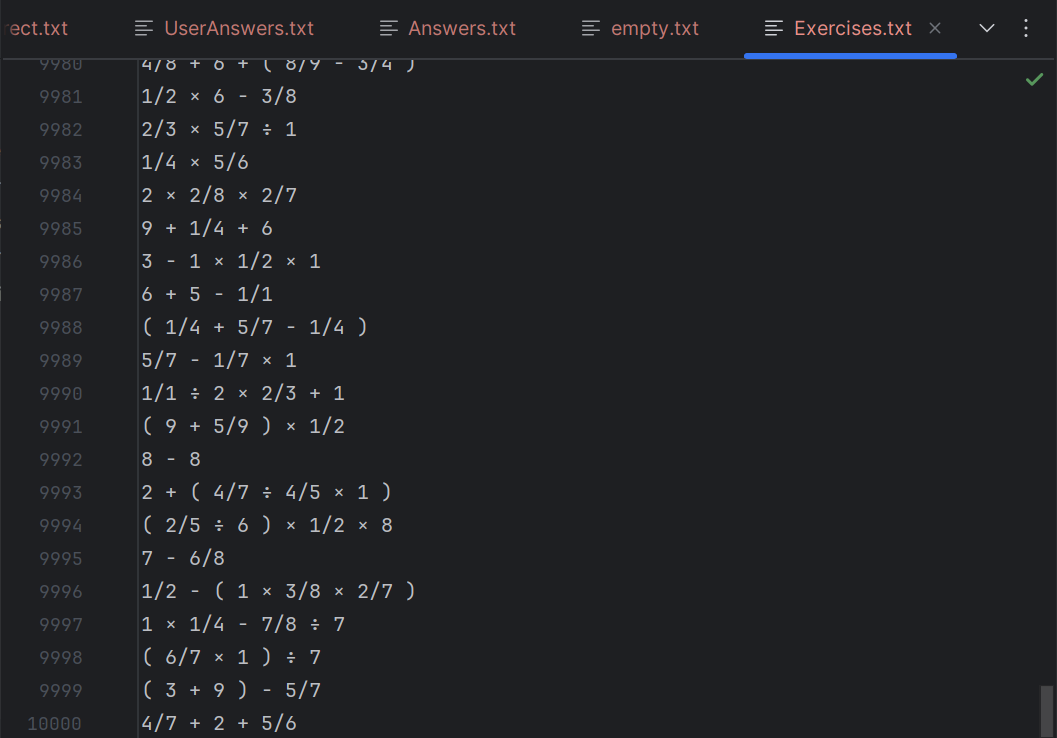1057x738 pixels.
Task: Click the line '9 + 1/4 + 6'
Action: click(x=207, y=228)
